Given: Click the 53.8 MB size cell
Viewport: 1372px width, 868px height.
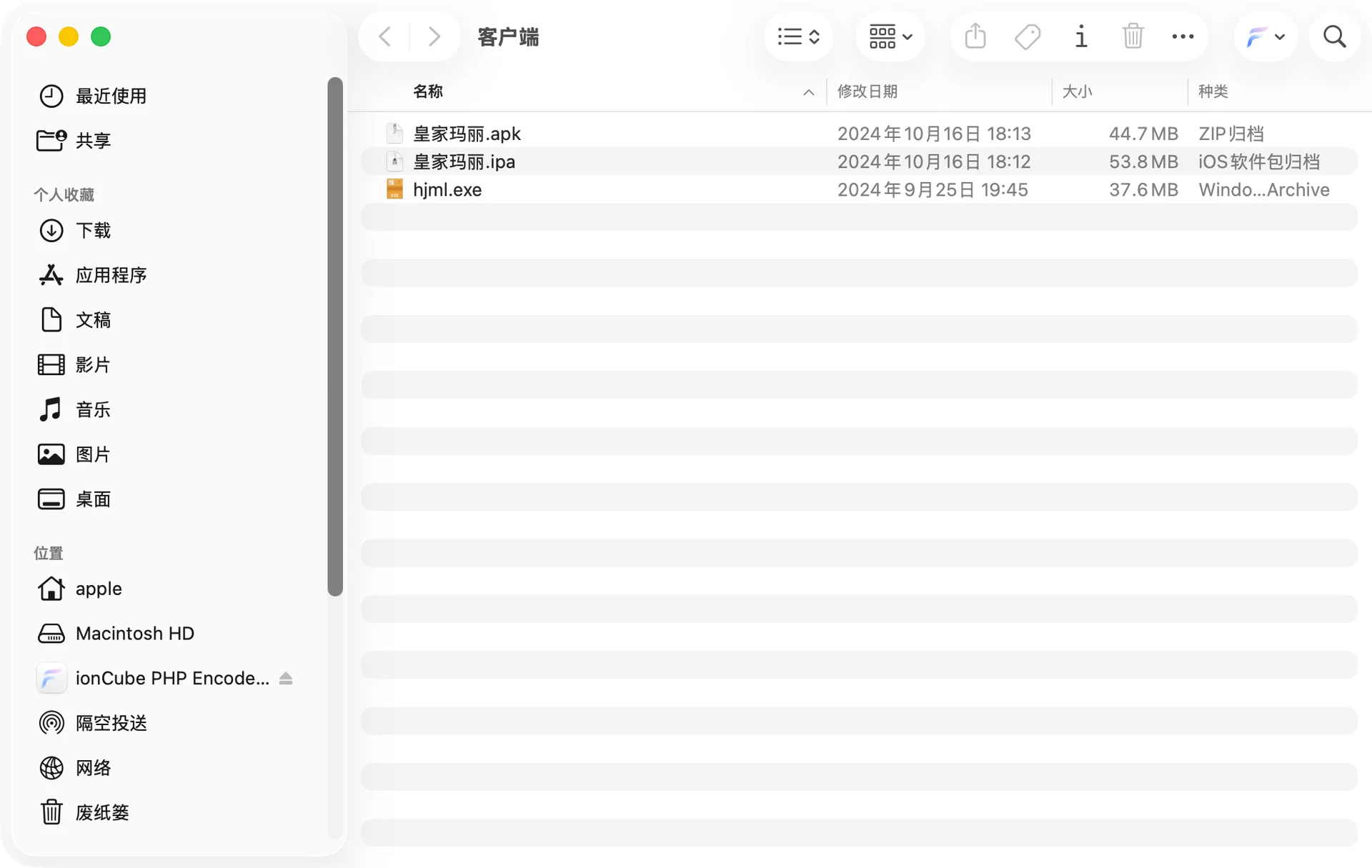Looking at the screenshot, I should coord(1143,161).
